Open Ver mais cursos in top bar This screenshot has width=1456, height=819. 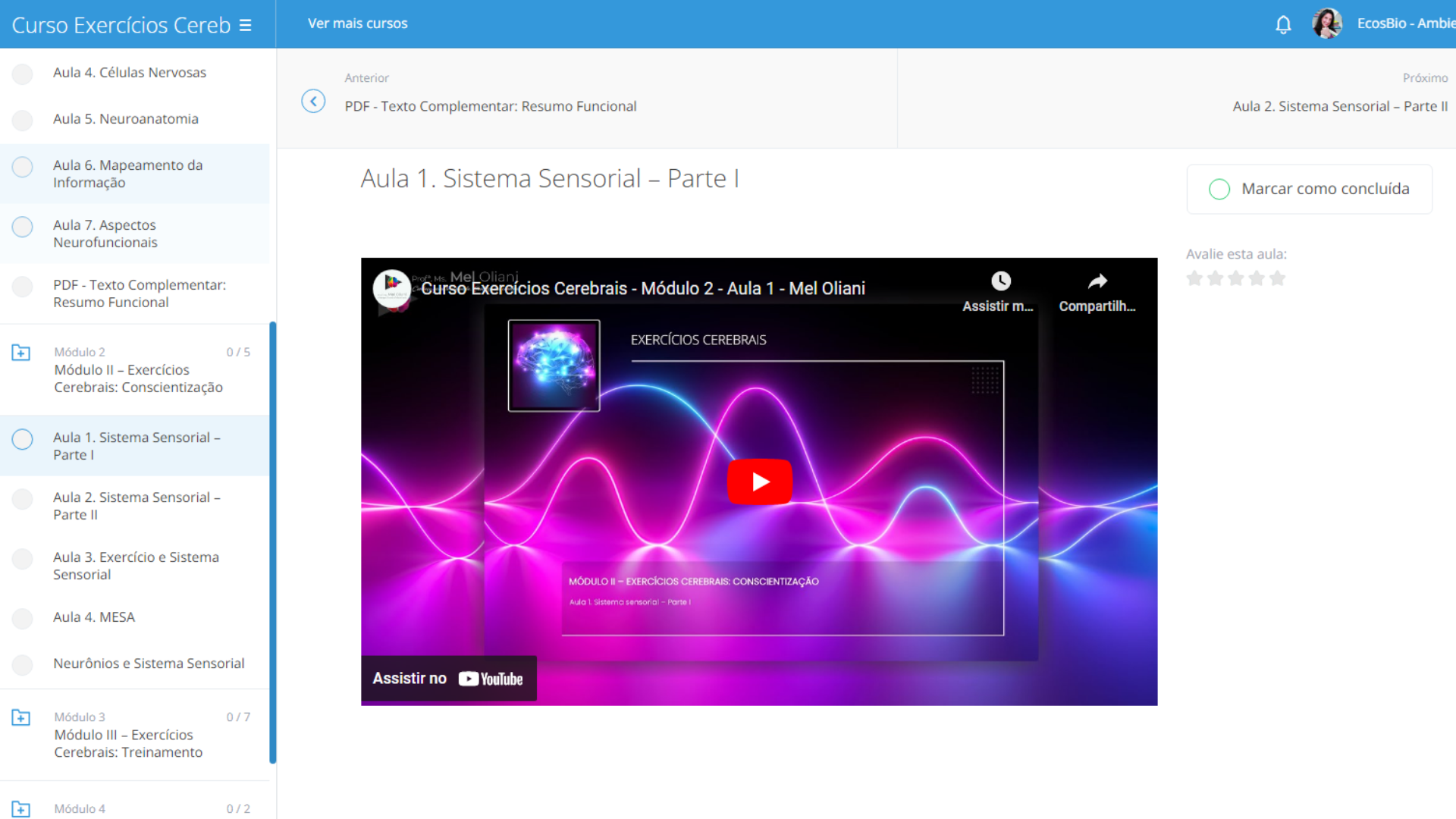[357, 24]
